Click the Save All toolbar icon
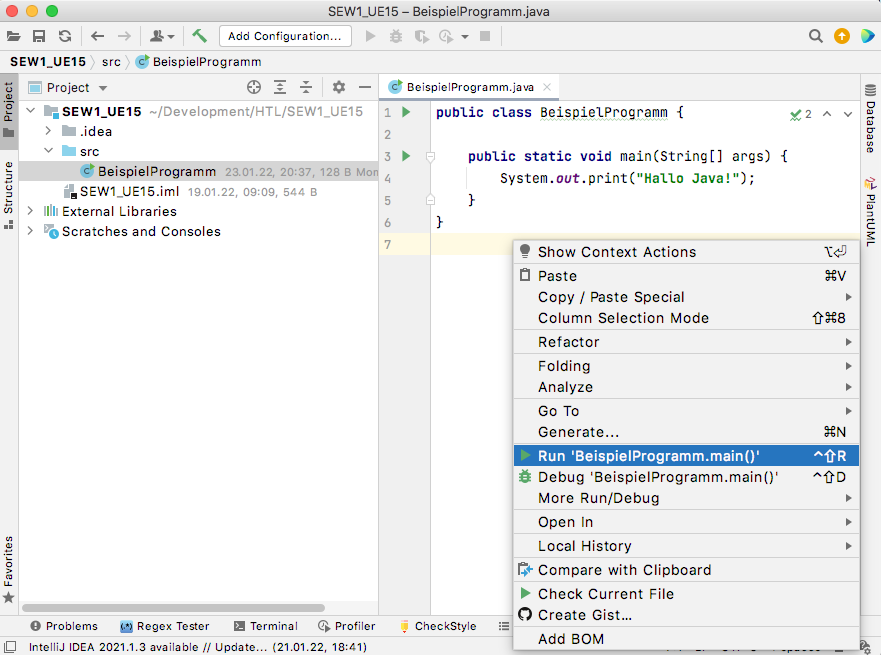This screenshot has height=655, width=881. point(39,36)
